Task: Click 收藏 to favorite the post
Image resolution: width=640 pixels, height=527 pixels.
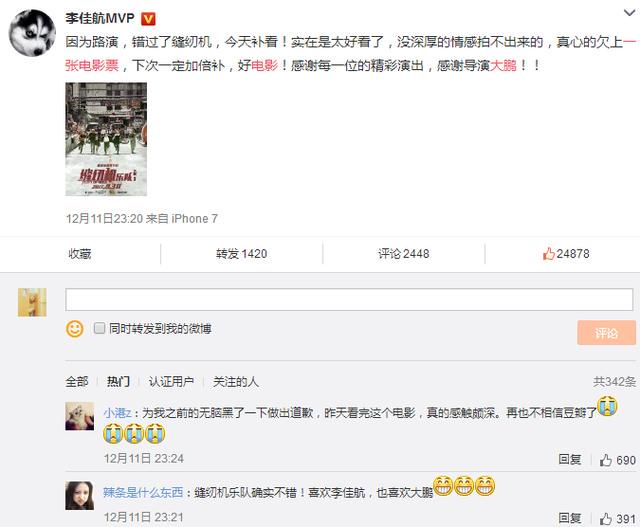Action: click(80, 253)
